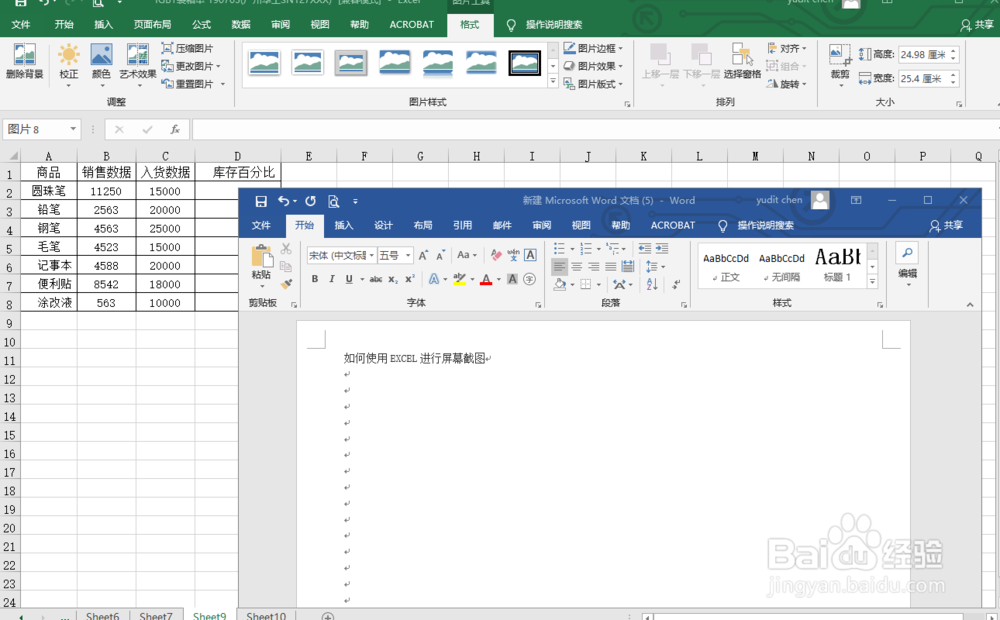Toggle align-left paragraph button in Word

[x=559, y=267]
